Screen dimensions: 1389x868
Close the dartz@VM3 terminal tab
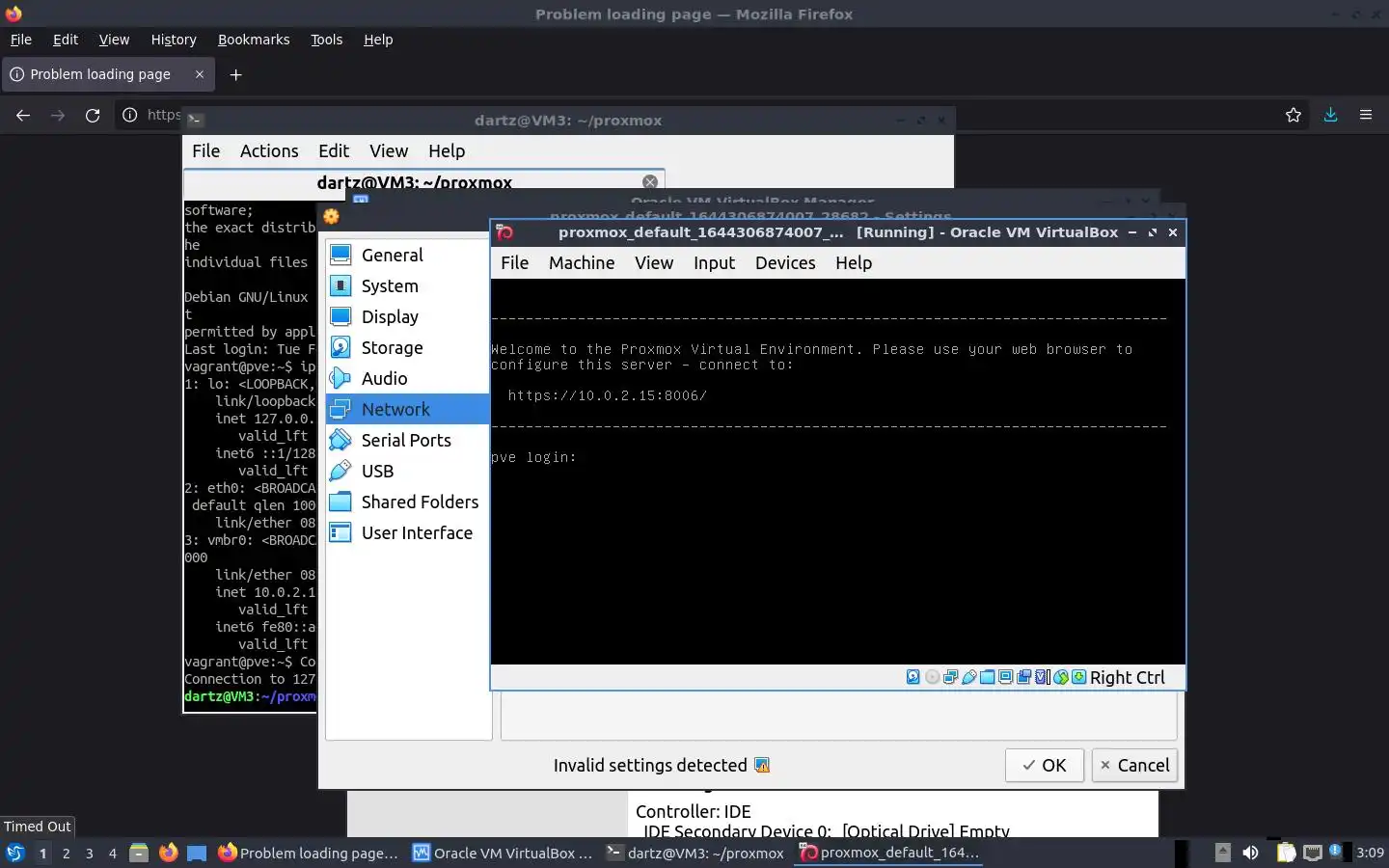click(650, 182)
